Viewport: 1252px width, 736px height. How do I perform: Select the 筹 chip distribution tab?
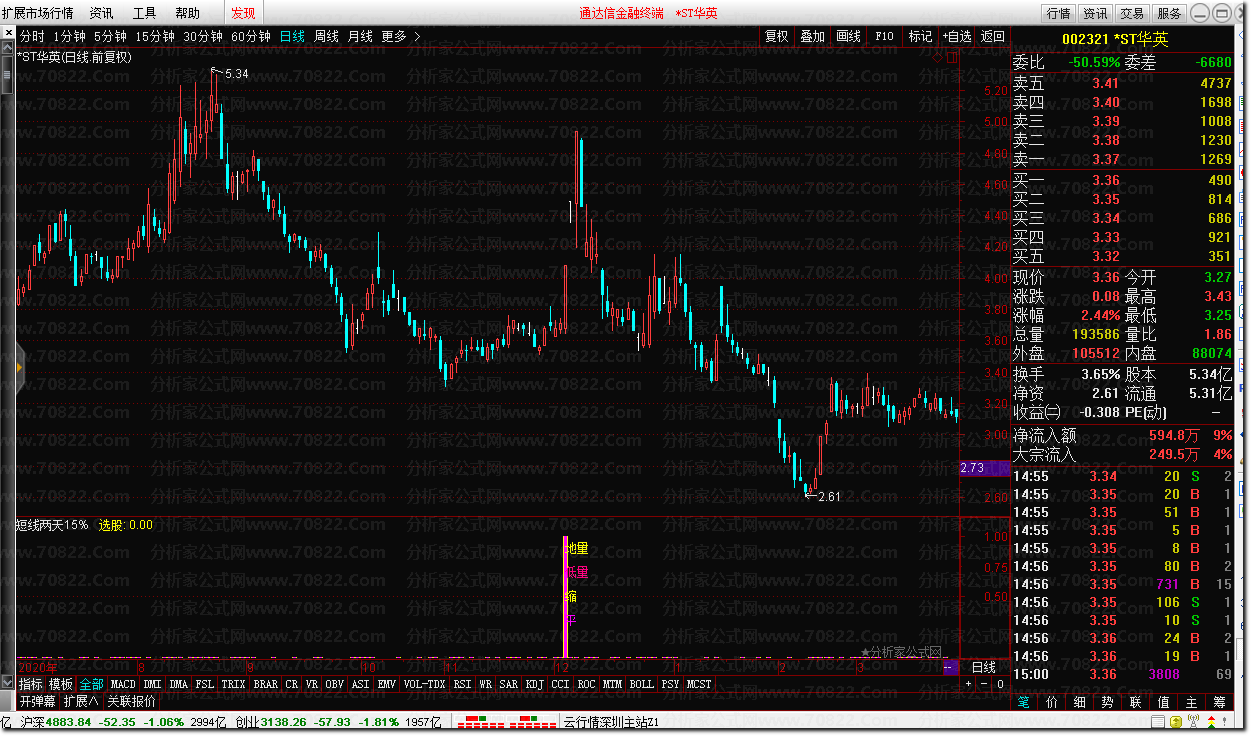[1220, 703]
